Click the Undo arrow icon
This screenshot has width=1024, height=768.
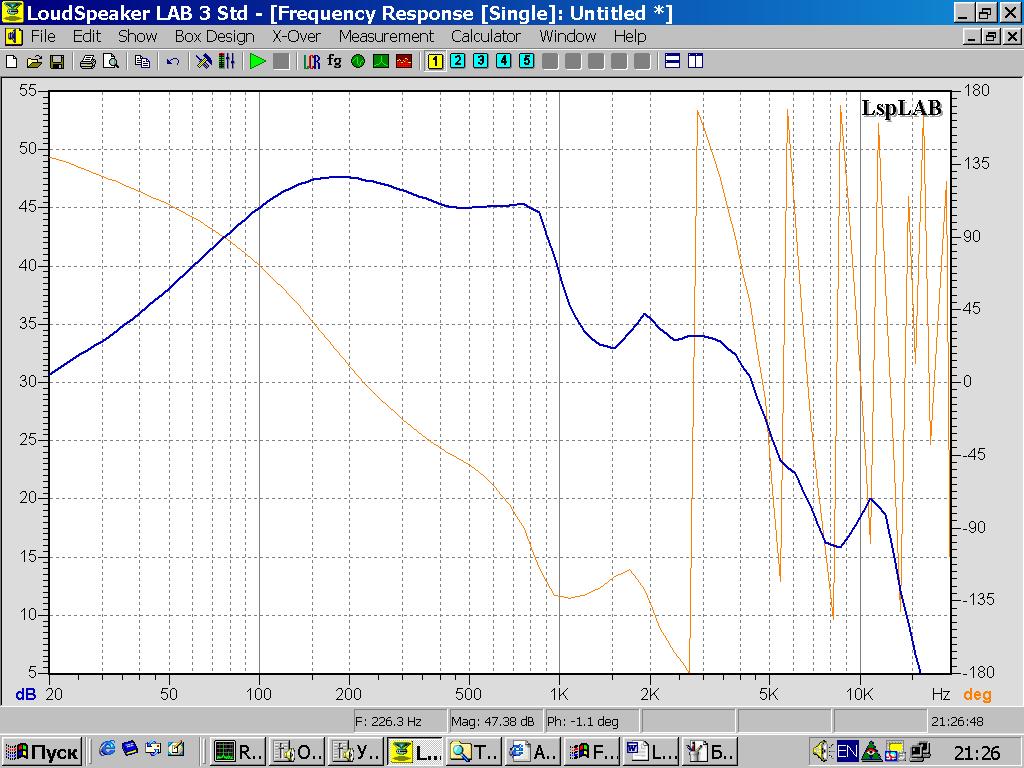click(173, 61)
